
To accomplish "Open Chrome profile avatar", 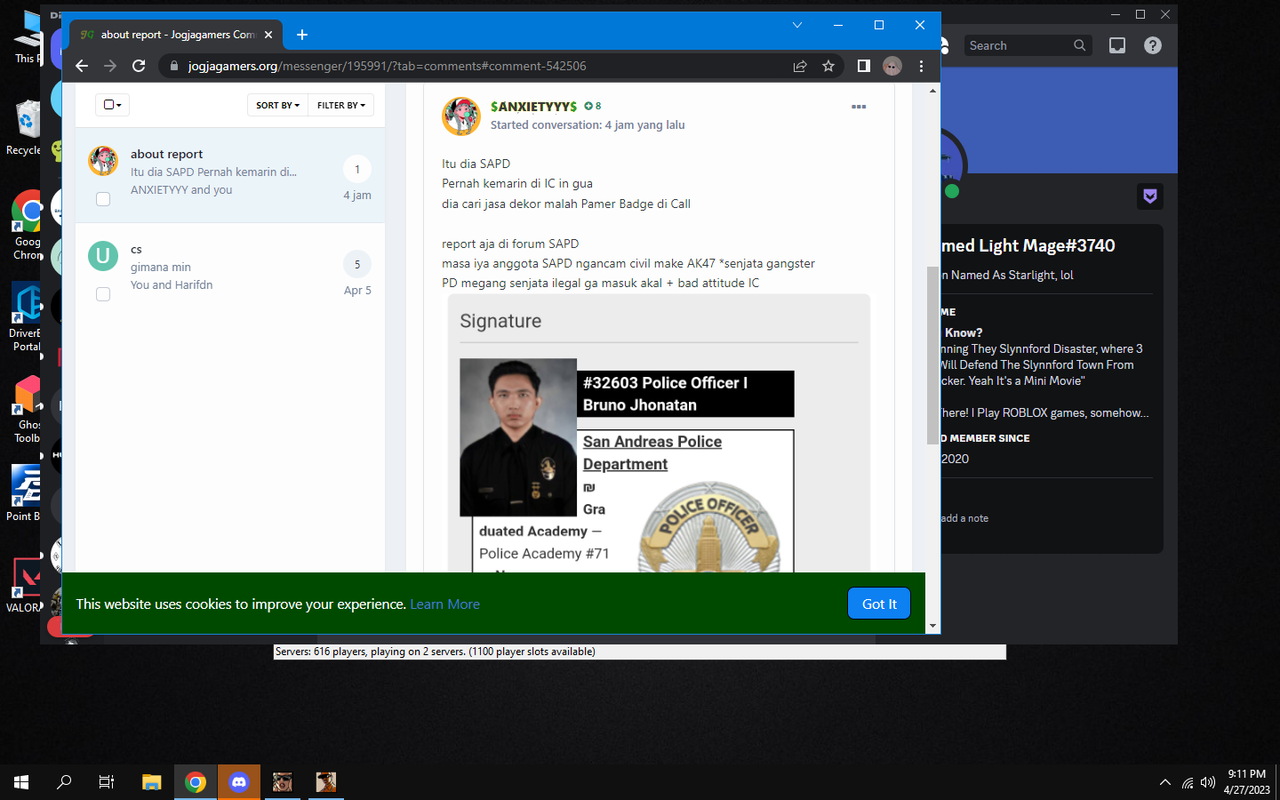I will coord(892,66).
